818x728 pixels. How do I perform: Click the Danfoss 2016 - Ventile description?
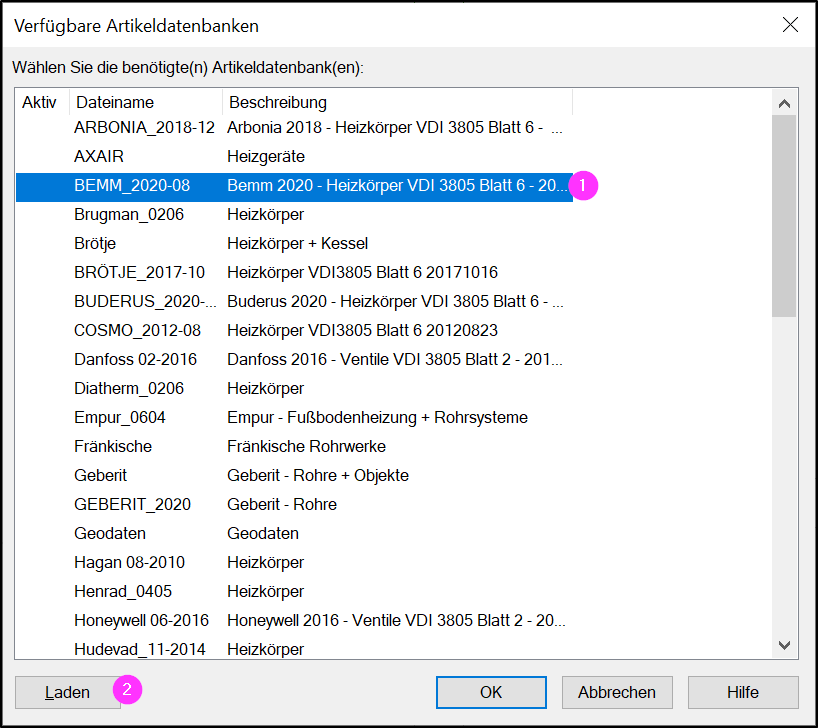[x=395, y=359]
